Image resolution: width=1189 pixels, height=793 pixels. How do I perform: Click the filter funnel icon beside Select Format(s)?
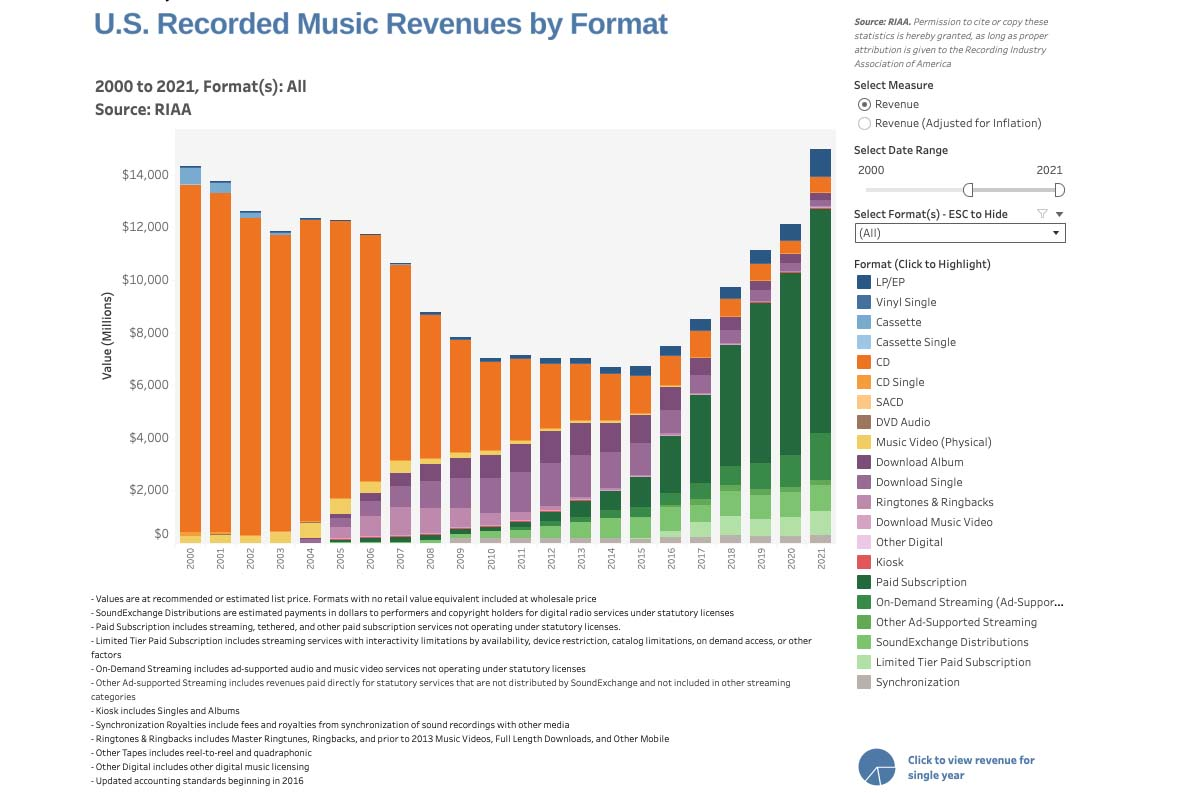[x=1042, y=214]
